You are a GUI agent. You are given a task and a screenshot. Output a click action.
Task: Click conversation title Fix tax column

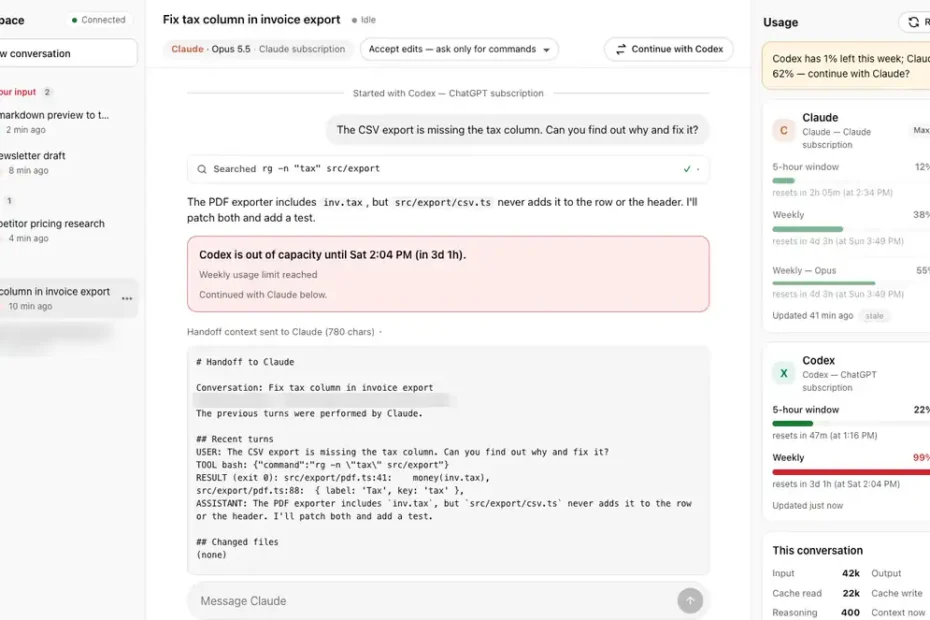coord(251,20)
